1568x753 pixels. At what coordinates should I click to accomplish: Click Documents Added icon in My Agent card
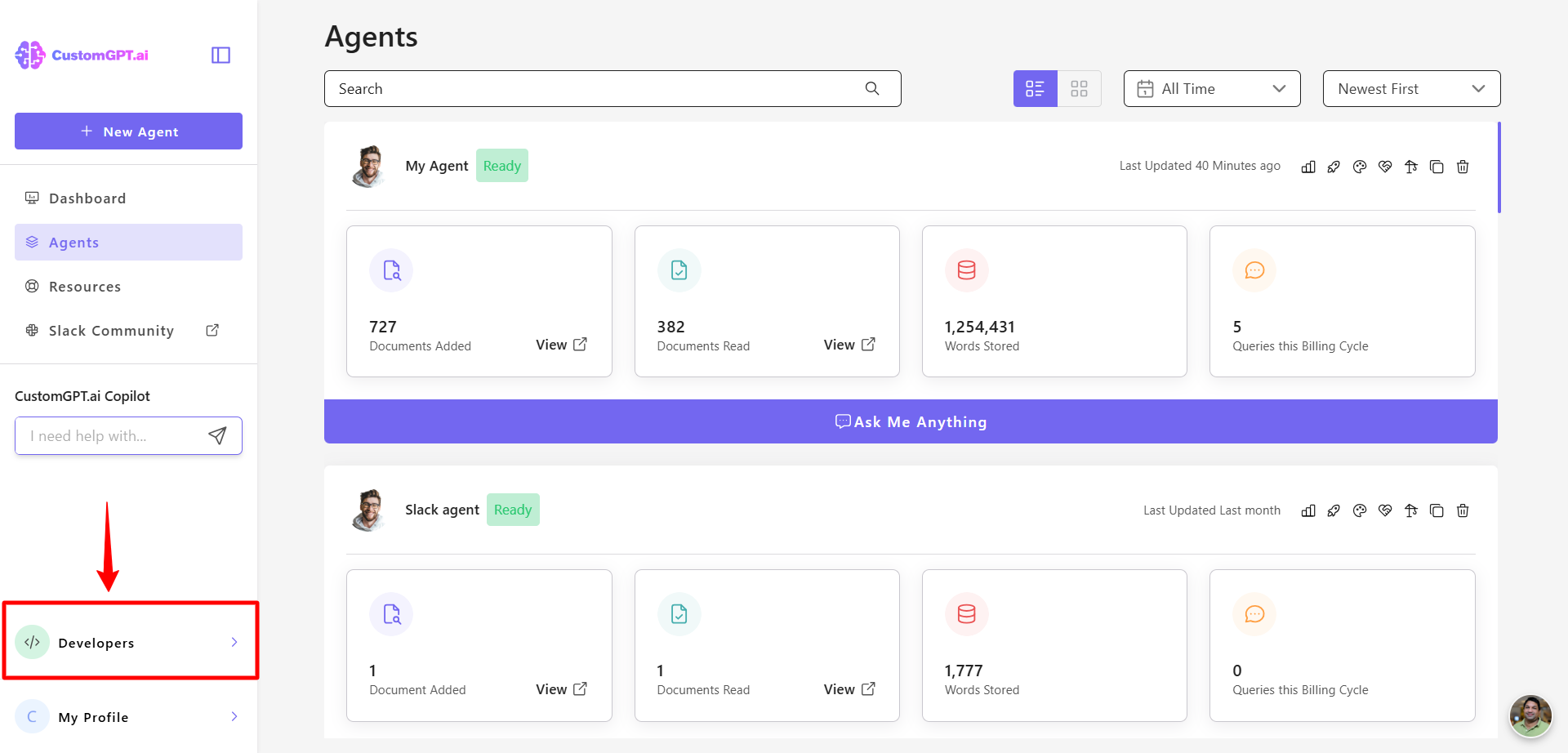pos(391,270)
